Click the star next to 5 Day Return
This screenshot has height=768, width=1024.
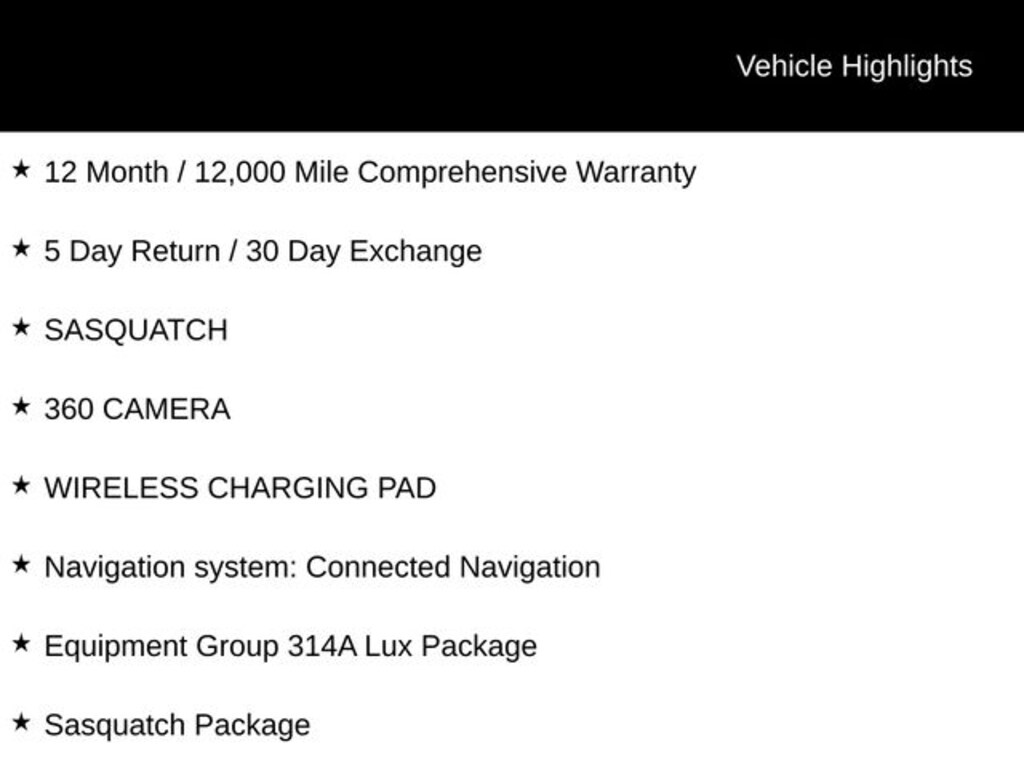point(20,249)
